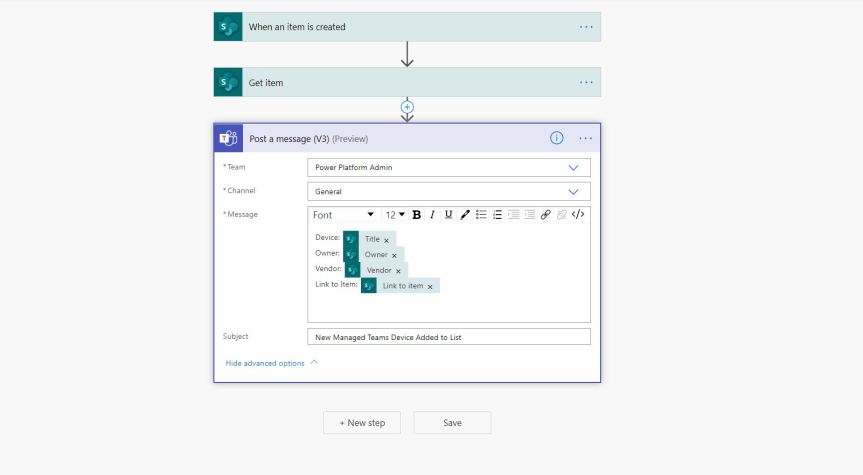The image size is (863, 475).
Task: Open the font size 12 dropdown
Action: tap(391, 215)
